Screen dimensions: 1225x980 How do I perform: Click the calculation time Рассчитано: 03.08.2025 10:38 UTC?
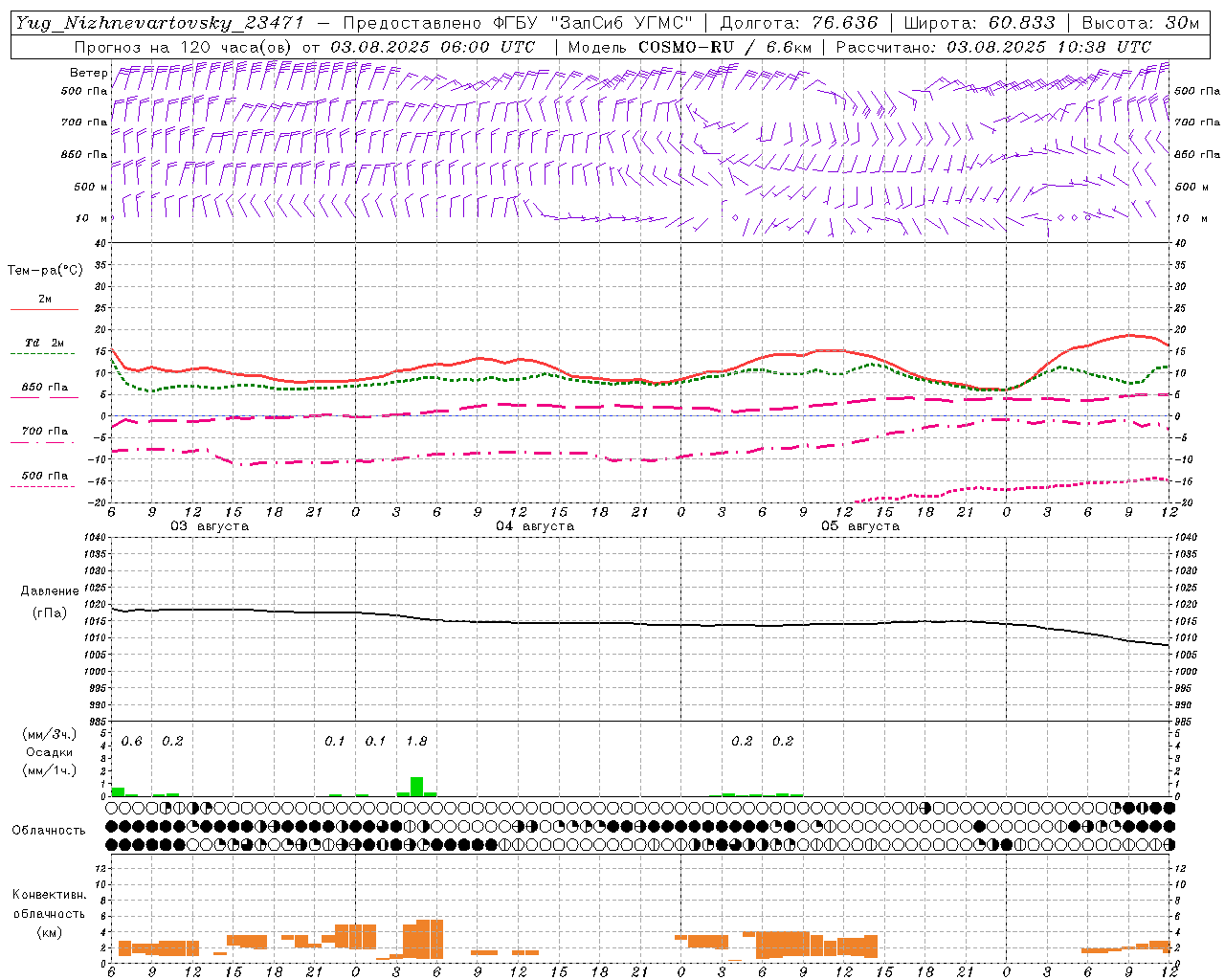pyautogui.click(x=993, y=47)
